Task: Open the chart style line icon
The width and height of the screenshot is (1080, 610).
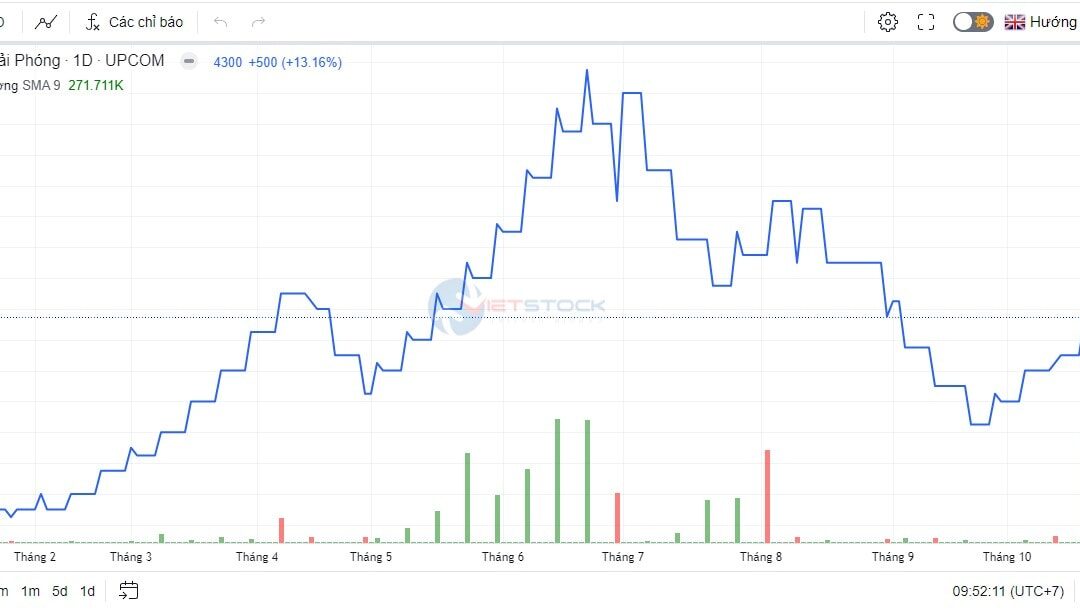Action: tap(46, 22)
